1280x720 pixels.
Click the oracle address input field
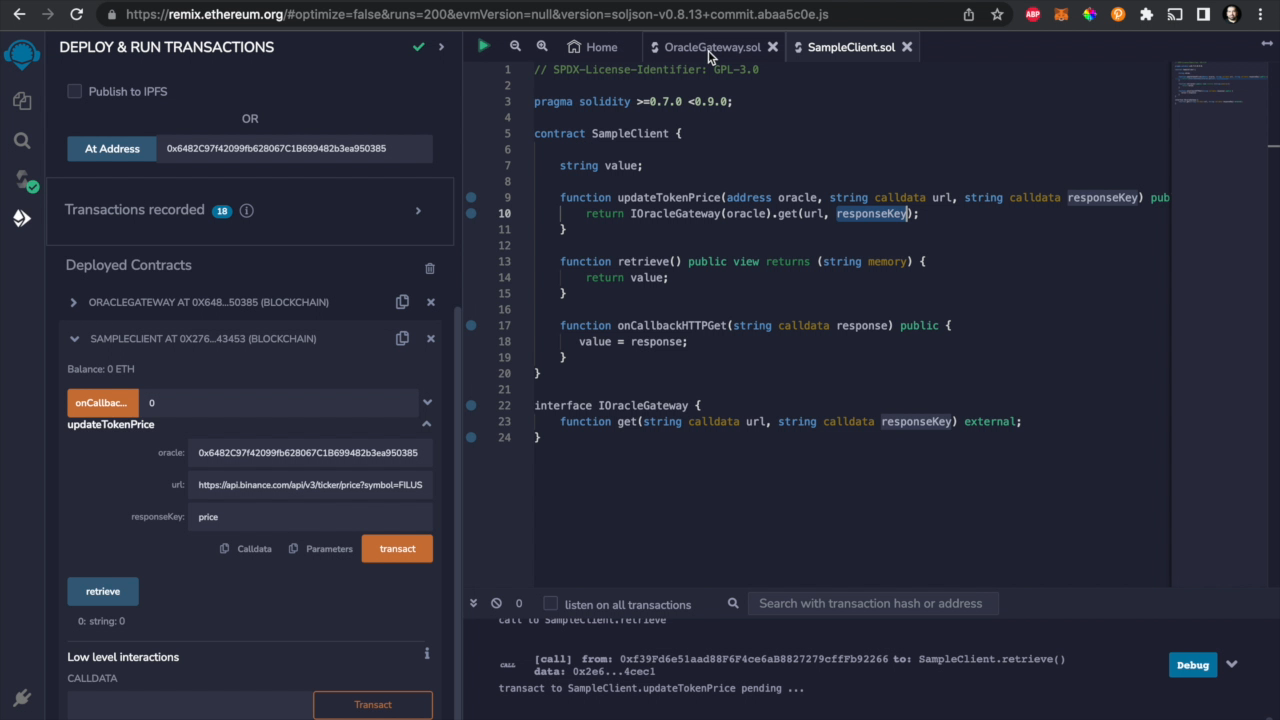coord(310,452)
